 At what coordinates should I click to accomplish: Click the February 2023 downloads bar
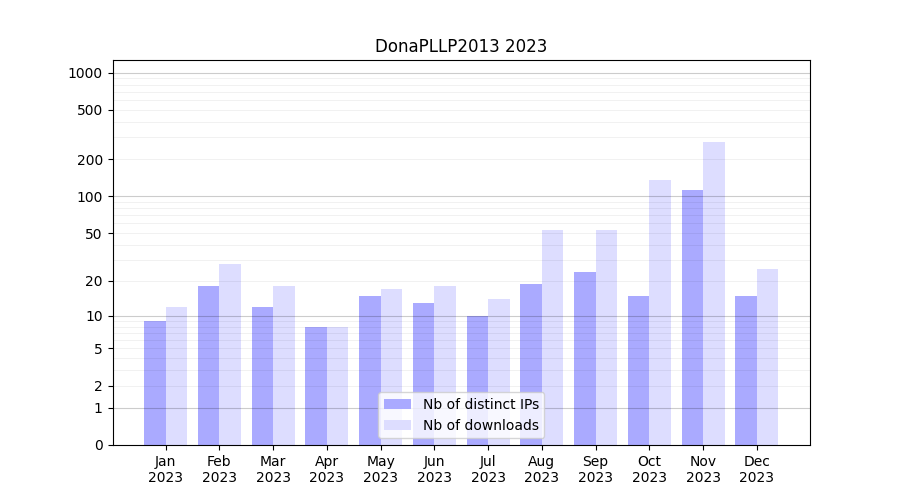point(230,354)
